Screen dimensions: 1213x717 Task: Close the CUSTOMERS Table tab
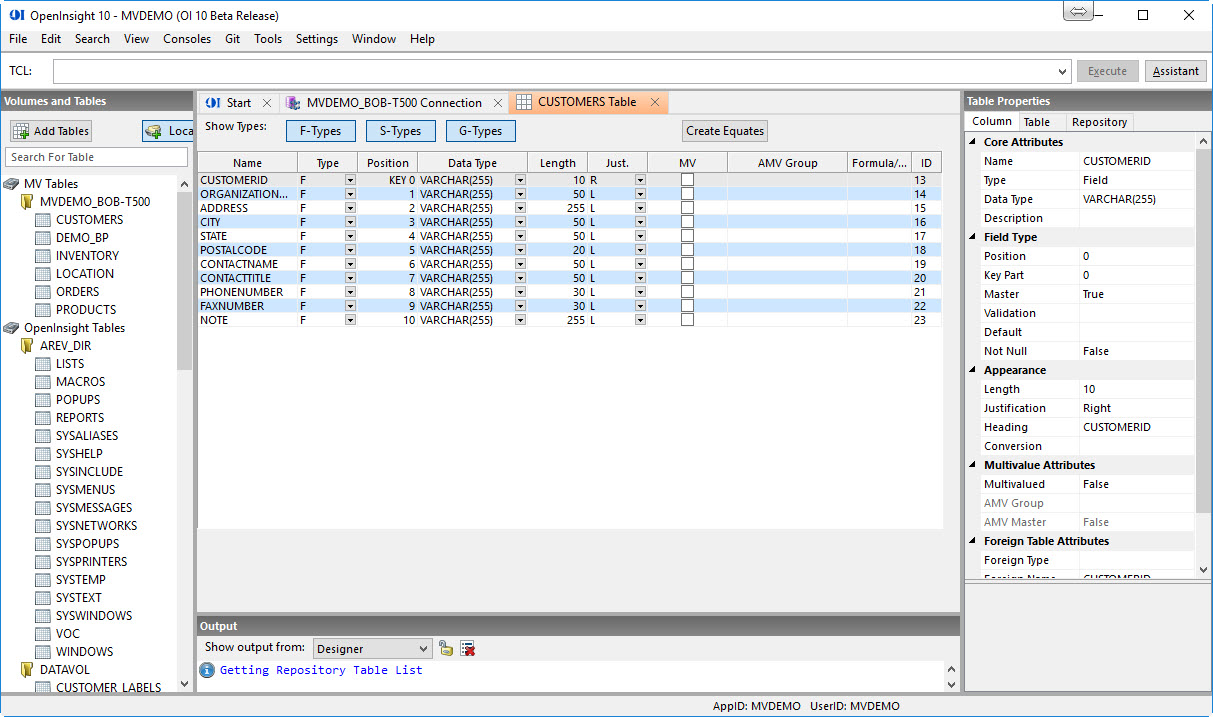655,102
